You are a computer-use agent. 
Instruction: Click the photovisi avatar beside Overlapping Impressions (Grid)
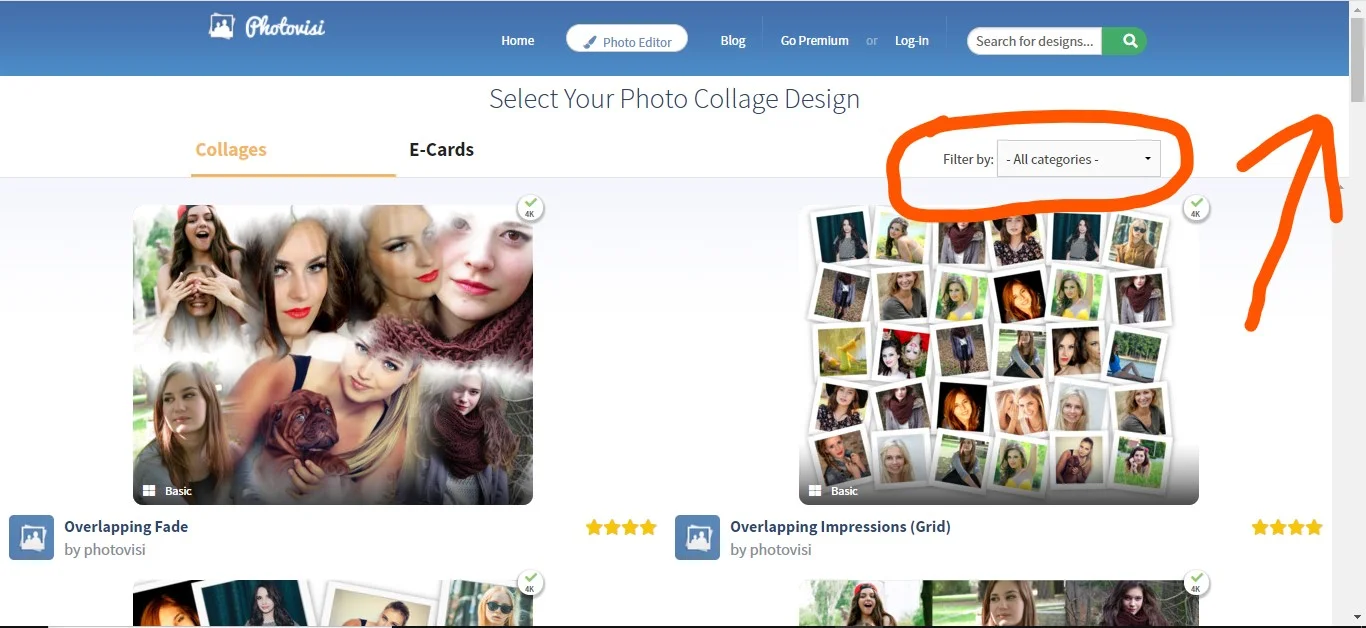697,537
